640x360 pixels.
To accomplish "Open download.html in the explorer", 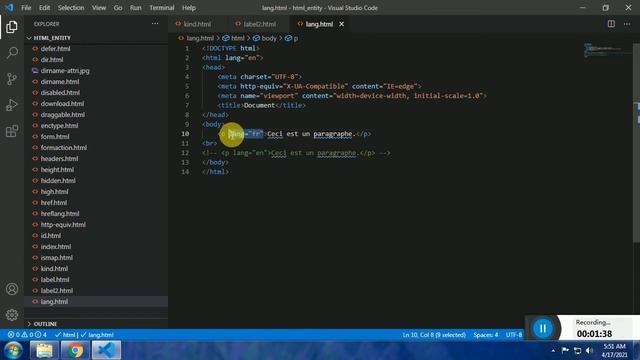I will pos(62,104).
